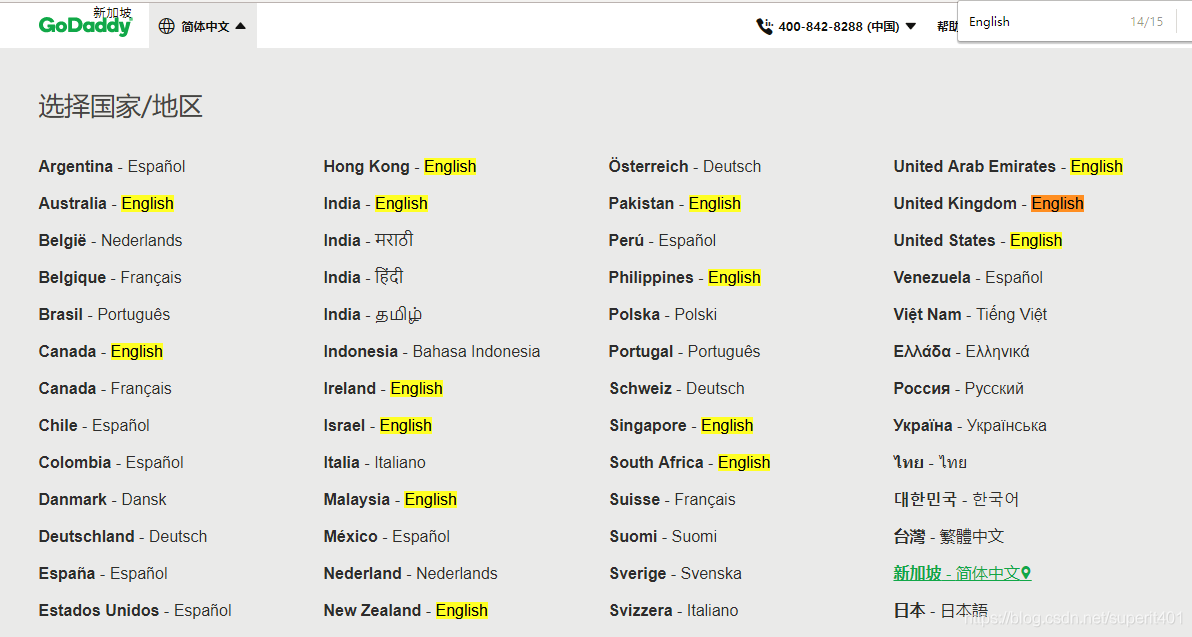Pick Canada - Français
Viewport: 1192px width, 637px height.
pos(105,388)
